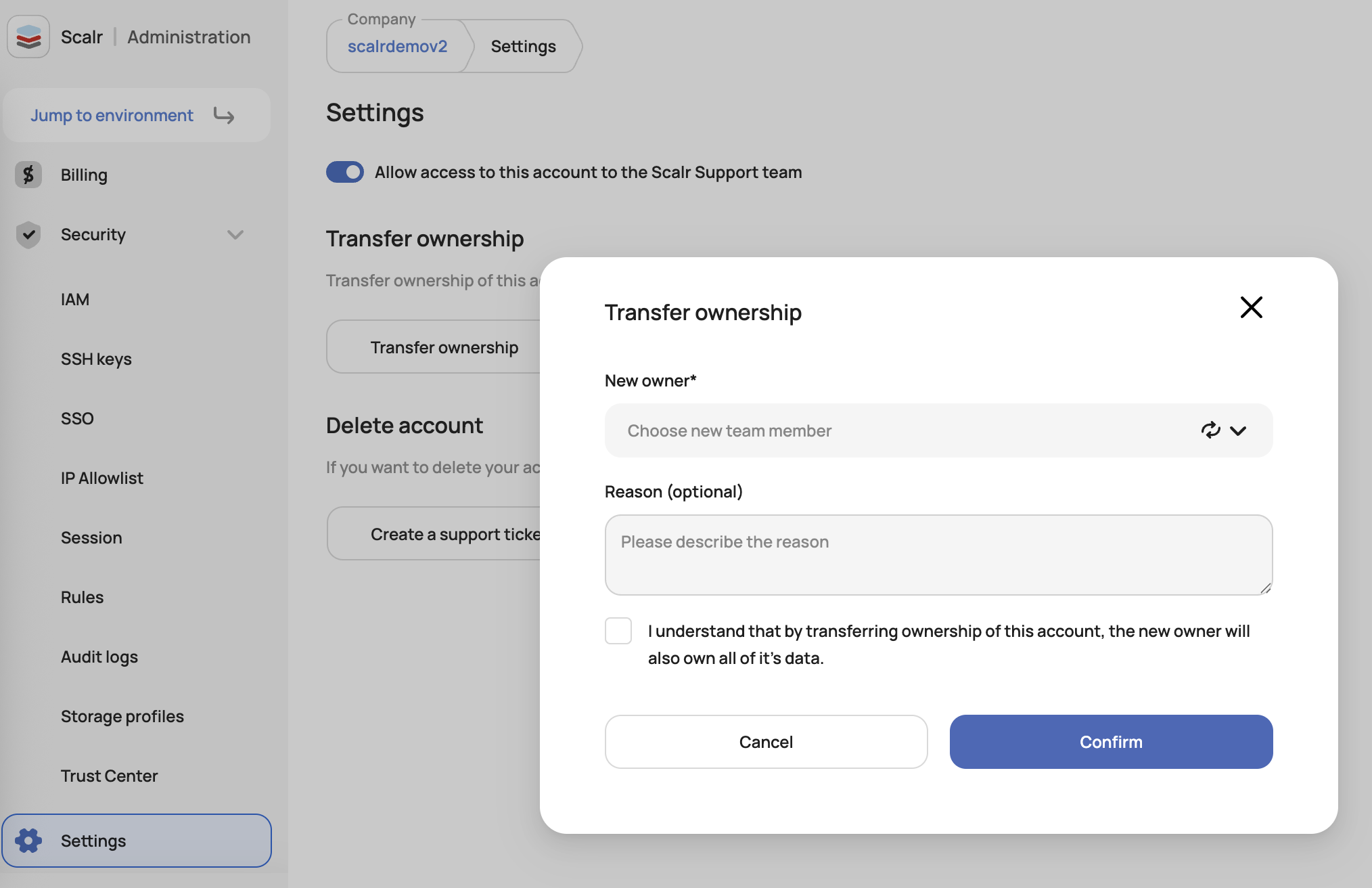Open IAM in the sidebar
This screenshot has height=888, width=1372.
[x=75, y=299]
